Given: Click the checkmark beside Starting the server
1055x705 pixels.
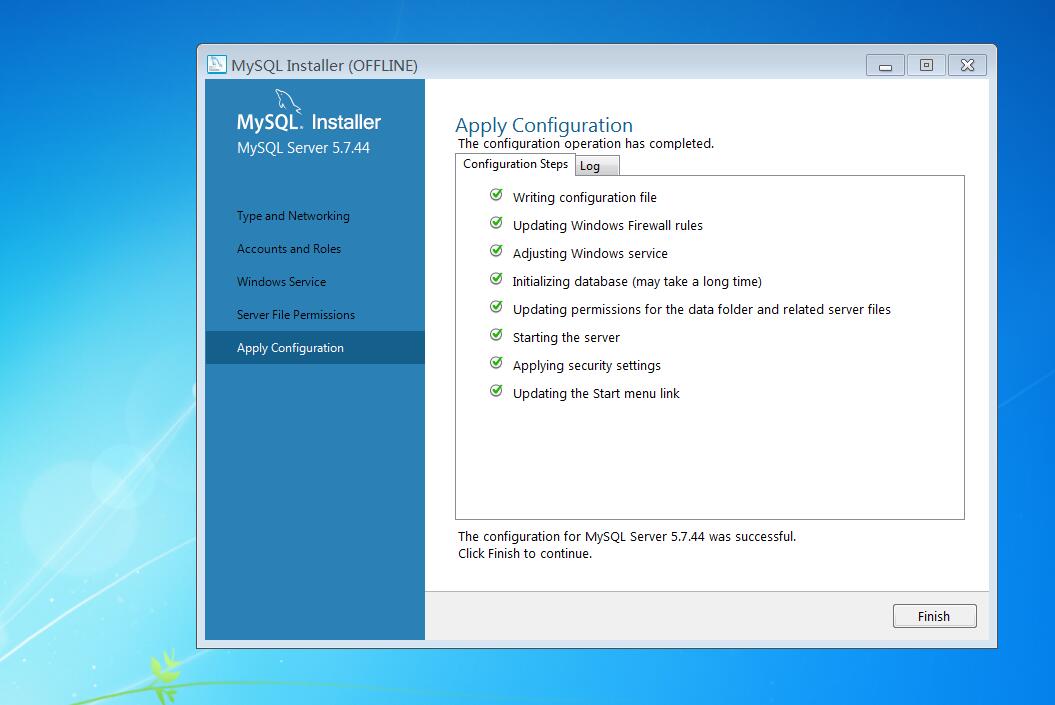Looking at the screenshot, I should pyautogui.click(x=496, y=335).
